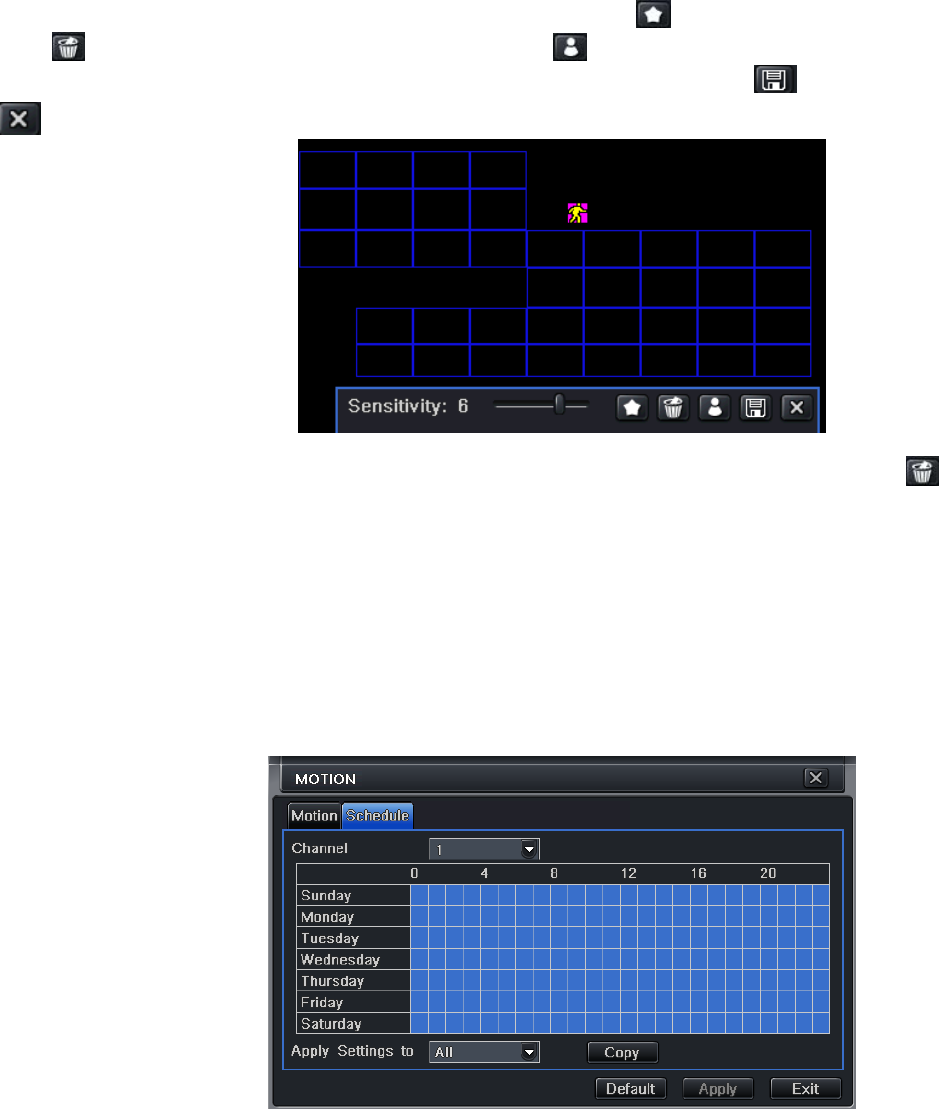Image resolution: width=939 pixels, height=1109 pixels.
Task: Close the MOTION dialog window
Action: click(816, 778)
